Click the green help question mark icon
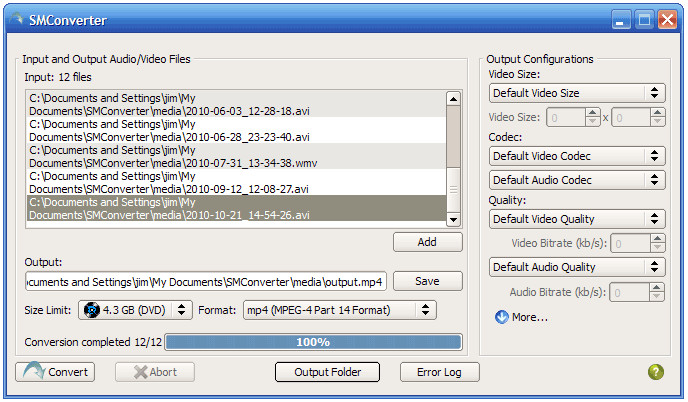Image resolution: width=688 pixels, height=402 pixels. 656,372
